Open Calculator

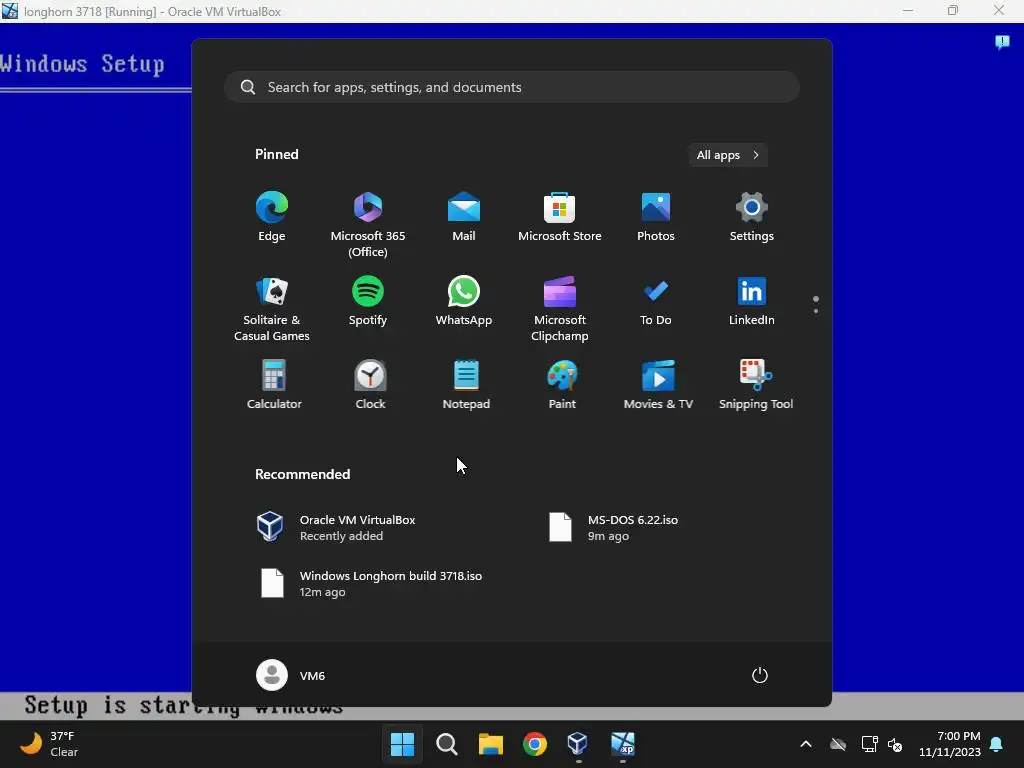point(274,385)
